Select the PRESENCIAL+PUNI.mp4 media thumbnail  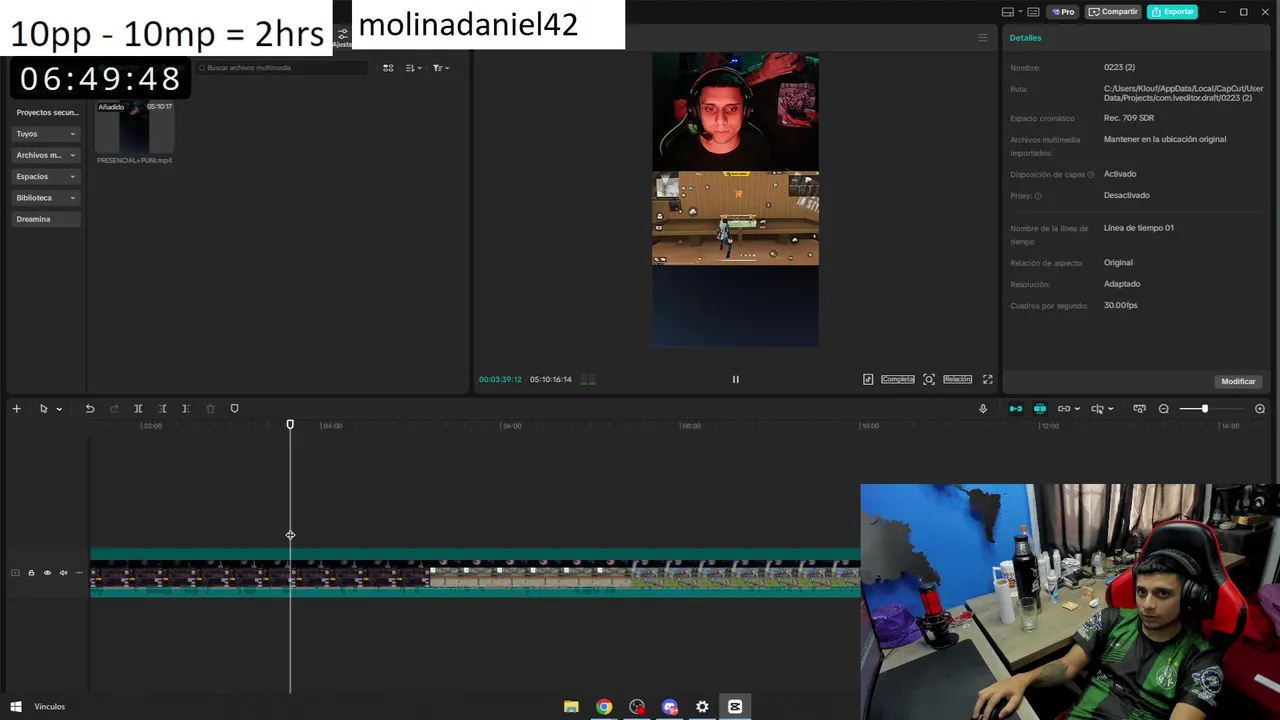[x=135, y=126]
